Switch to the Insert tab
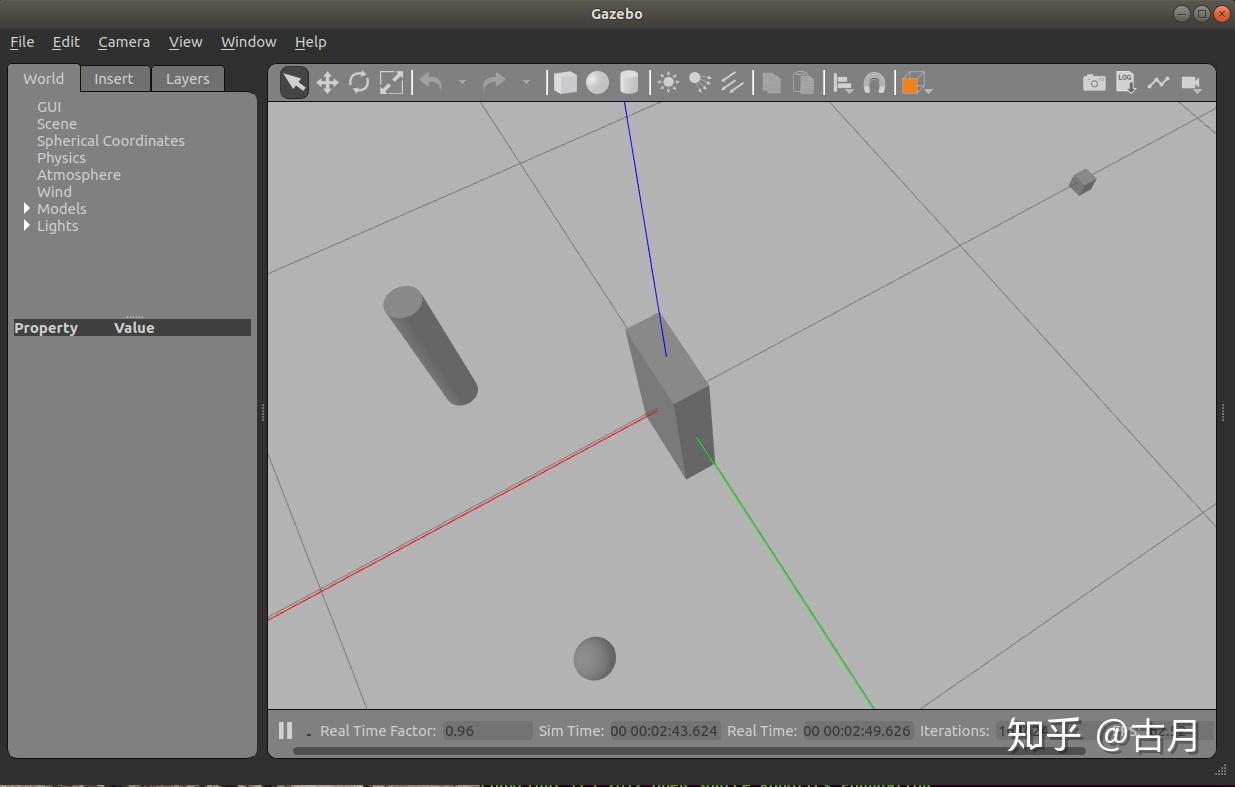1235x787 pixels. [114, 79]
